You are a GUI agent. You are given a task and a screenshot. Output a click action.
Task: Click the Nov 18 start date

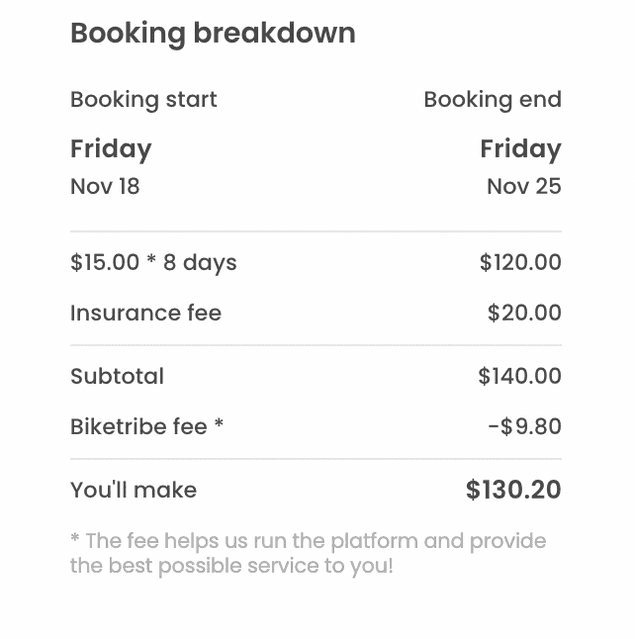(x=105, y=186)
